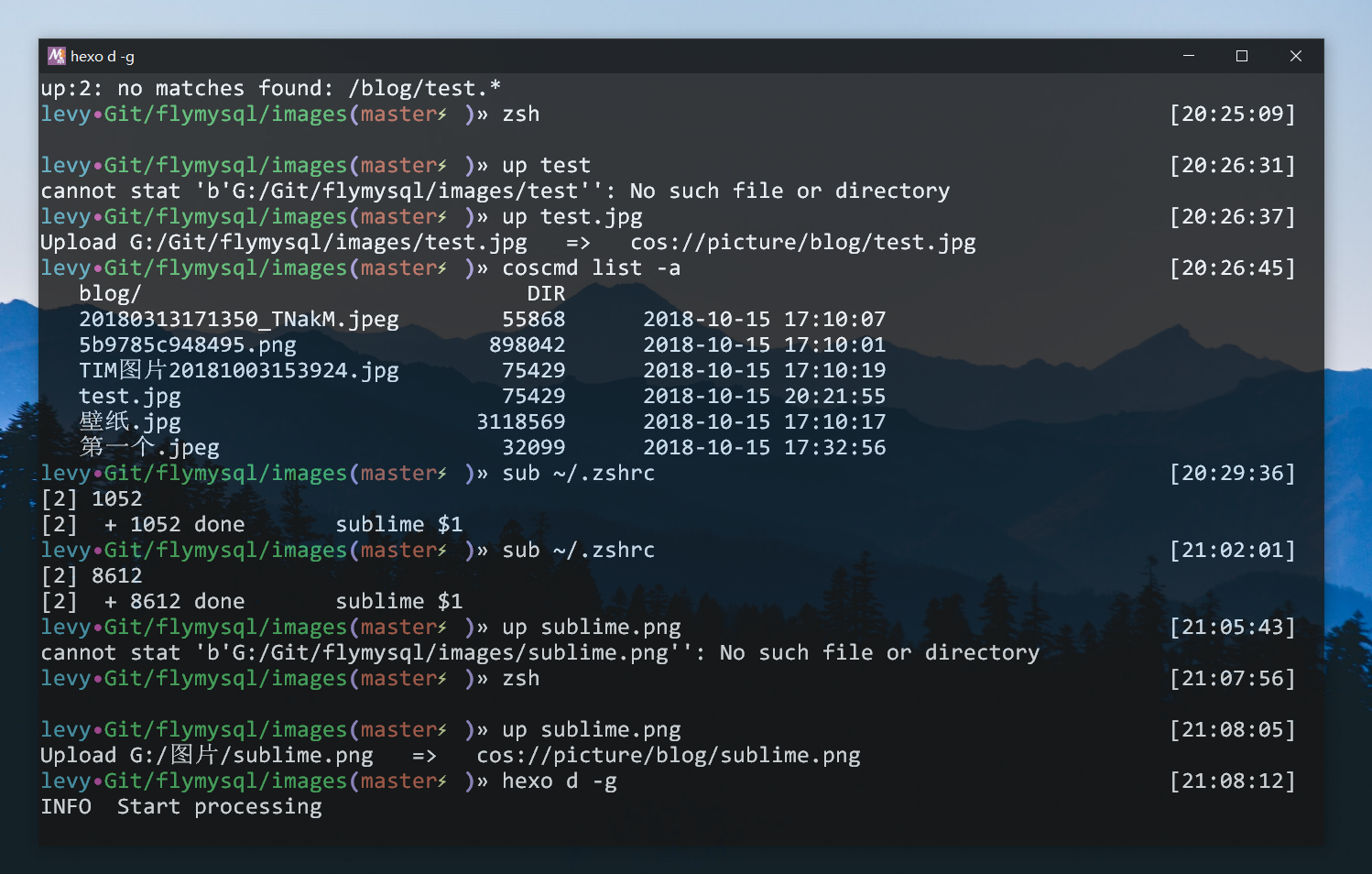Click the 20180313171350_TNakM.jpeg file name
Viewport: 1372px width, 874px height.
coord(239,320)
